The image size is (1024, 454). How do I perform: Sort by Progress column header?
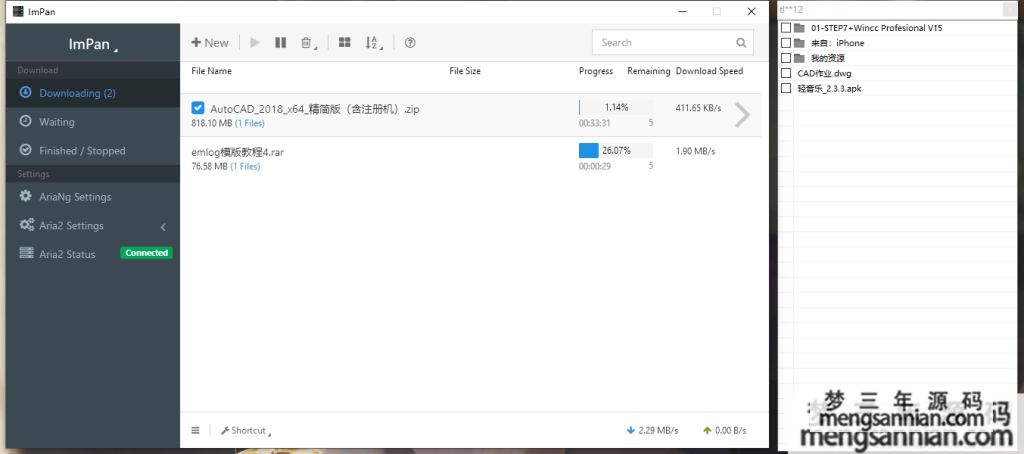click(596, 71)
